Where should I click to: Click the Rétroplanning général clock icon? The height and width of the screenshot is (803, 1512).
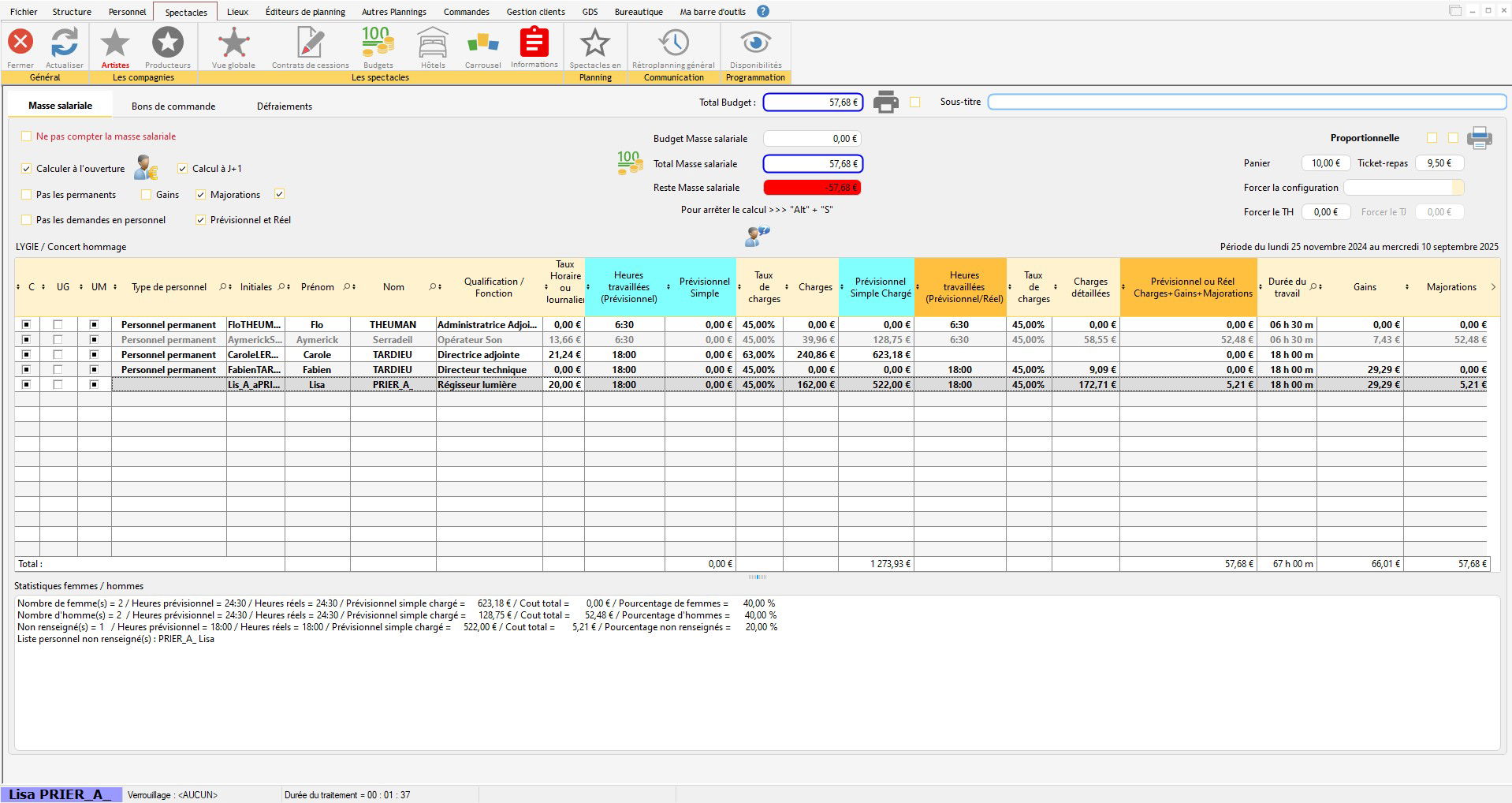pos(673,43)
